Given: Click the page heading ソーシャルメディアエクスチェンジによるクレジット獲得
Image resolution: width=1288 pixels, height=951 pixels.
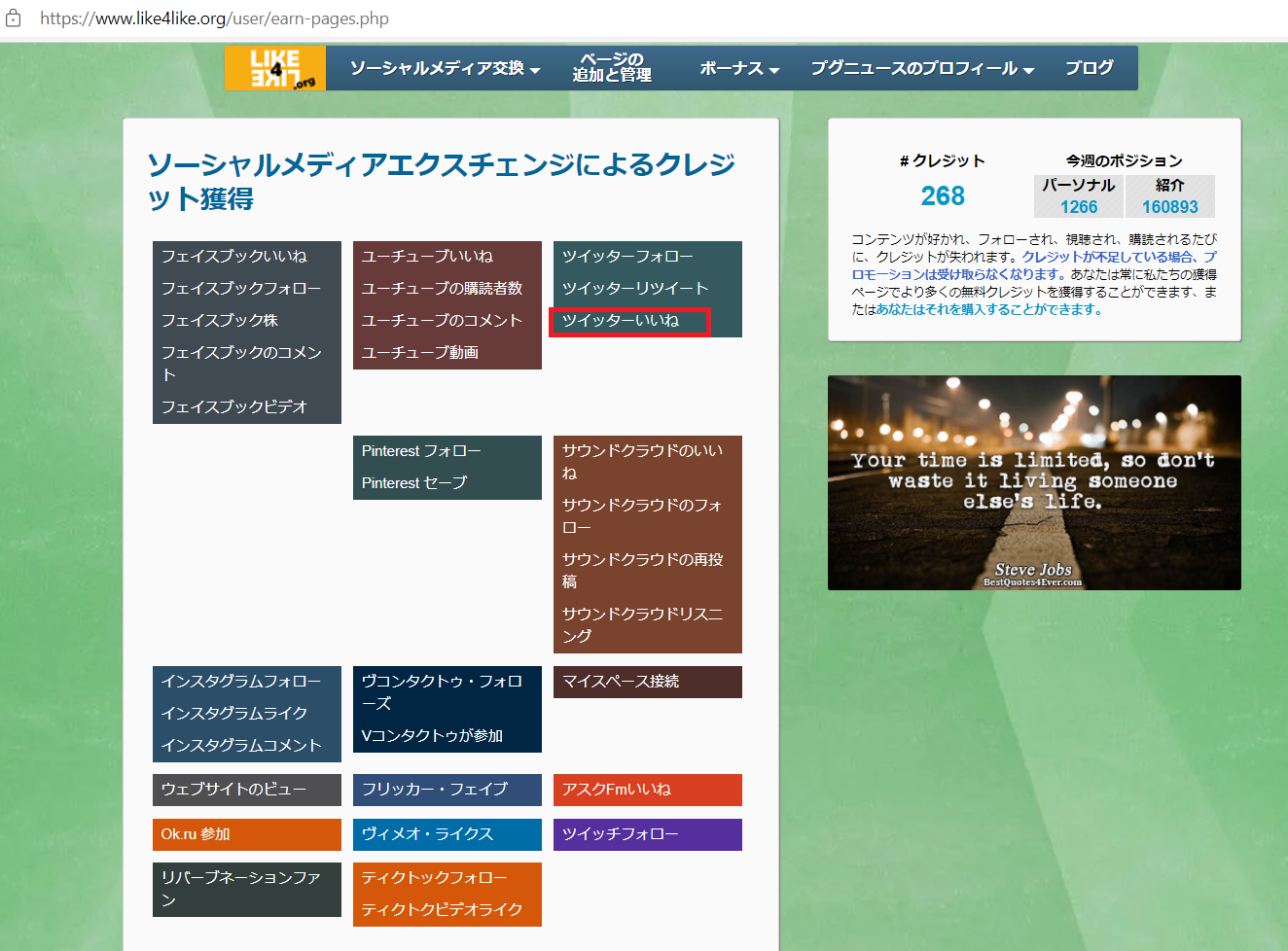Looking at the screenshot, I should 442,181.
